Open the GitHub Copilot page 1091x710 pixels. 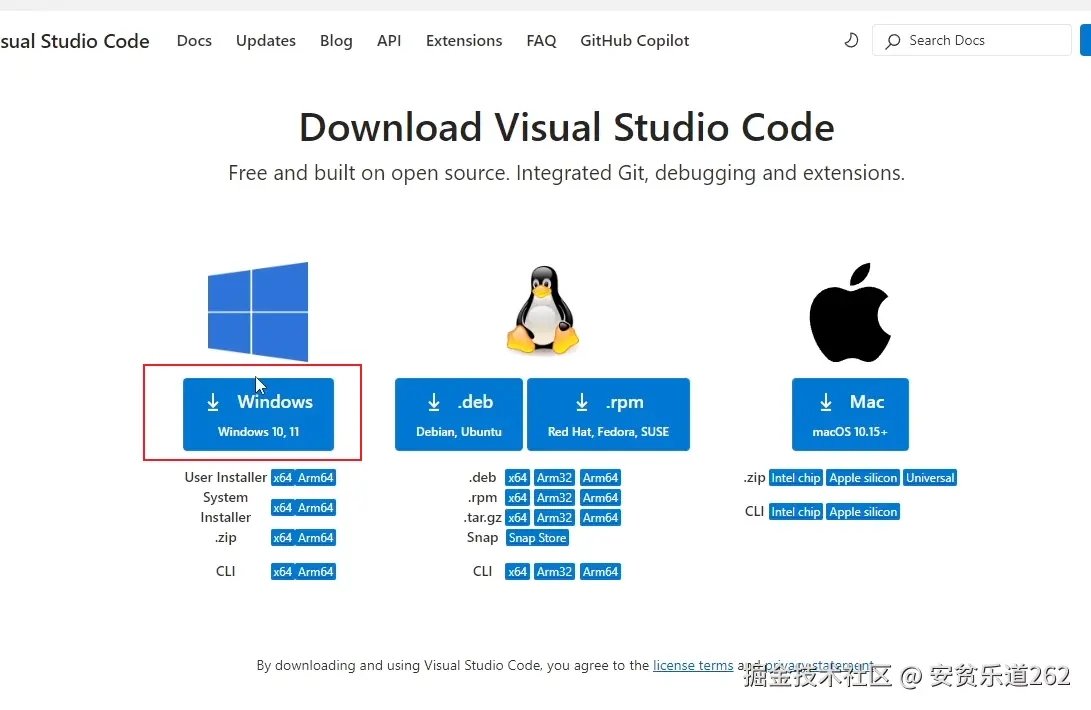coord(635,40)
